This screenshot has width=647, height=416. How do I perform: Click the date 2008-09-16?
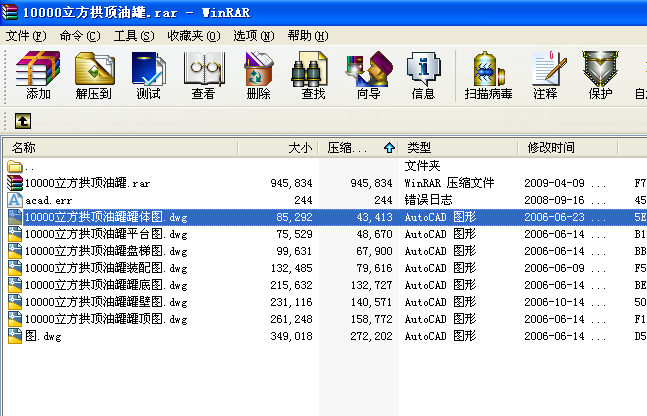pos(555,200)
